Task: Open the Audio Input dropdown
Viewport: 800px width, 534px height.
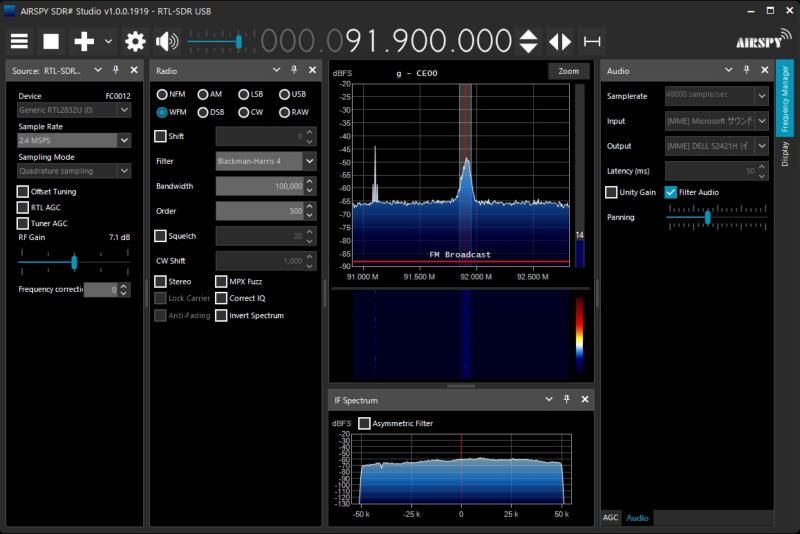Action: pos(716,121)
